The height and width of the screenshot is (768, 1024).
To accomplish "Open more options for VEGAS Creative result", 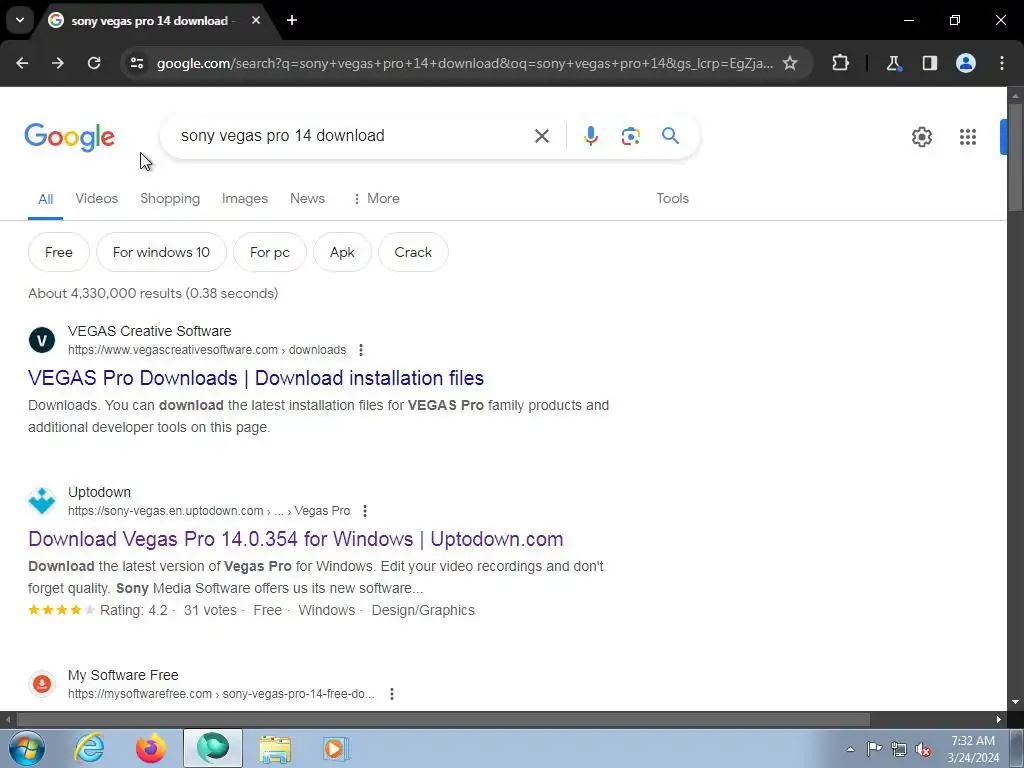I will click(x=361, y=350).
